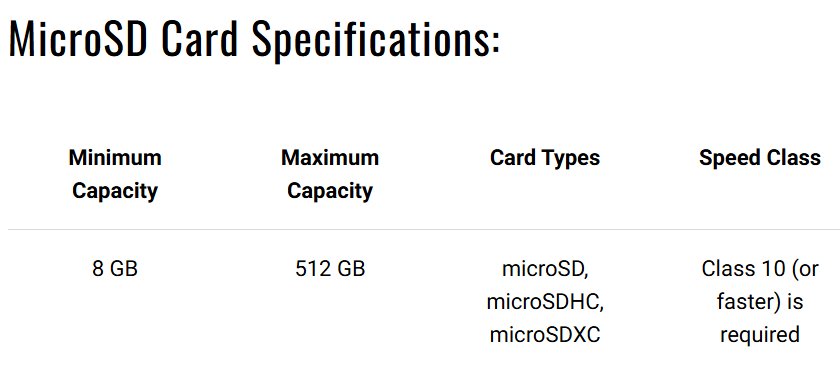Click the horizontal divider below the headers
The image size is (840, 368).
pos(424,230)
